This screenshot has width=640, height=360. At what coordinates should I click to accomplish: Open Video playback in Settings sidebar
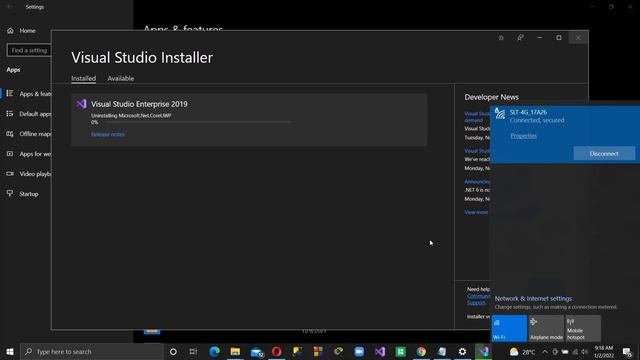(29, 174)
